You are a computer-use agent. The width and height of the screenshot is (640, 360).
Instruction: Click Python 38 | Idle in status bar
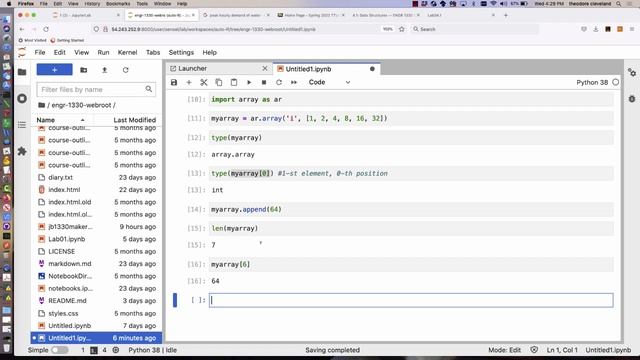click(x=153, y=350)
